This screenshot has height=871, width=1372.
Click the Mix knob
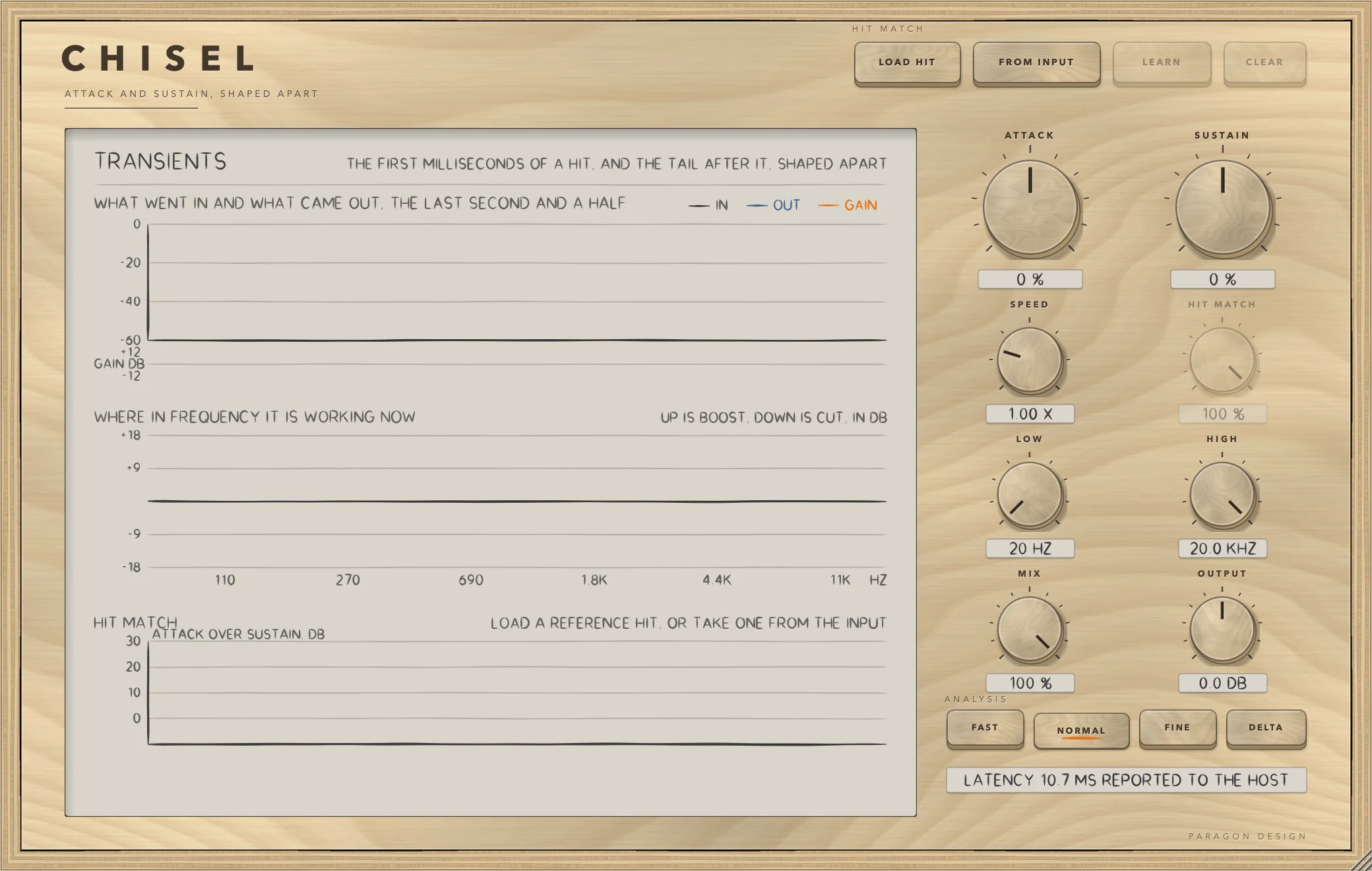(1030, 629)
